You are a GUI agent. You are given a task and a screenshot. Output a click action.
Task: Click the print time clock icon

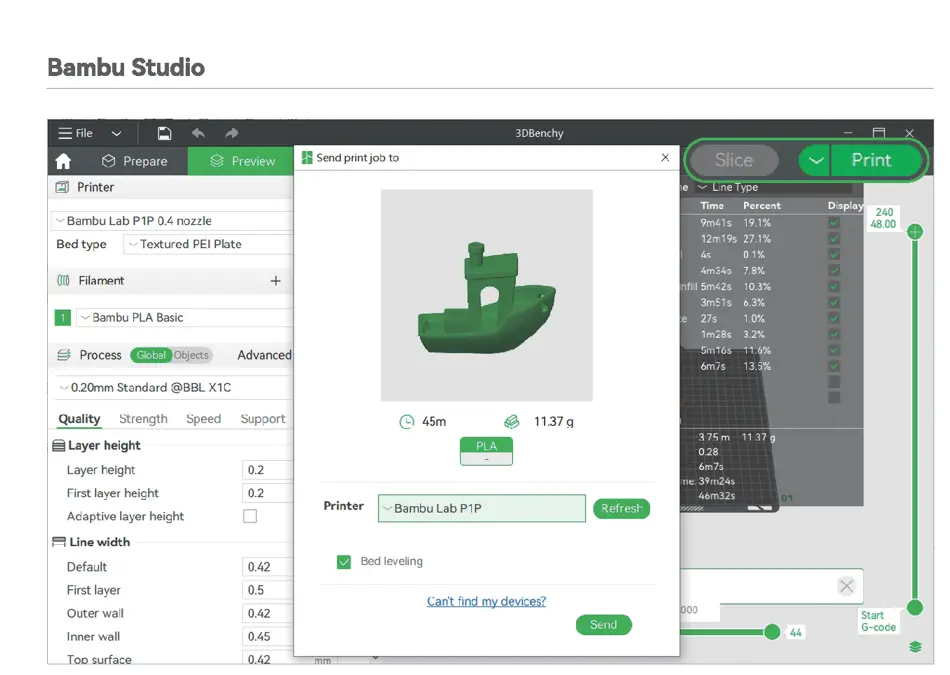[x=407, y=421]
